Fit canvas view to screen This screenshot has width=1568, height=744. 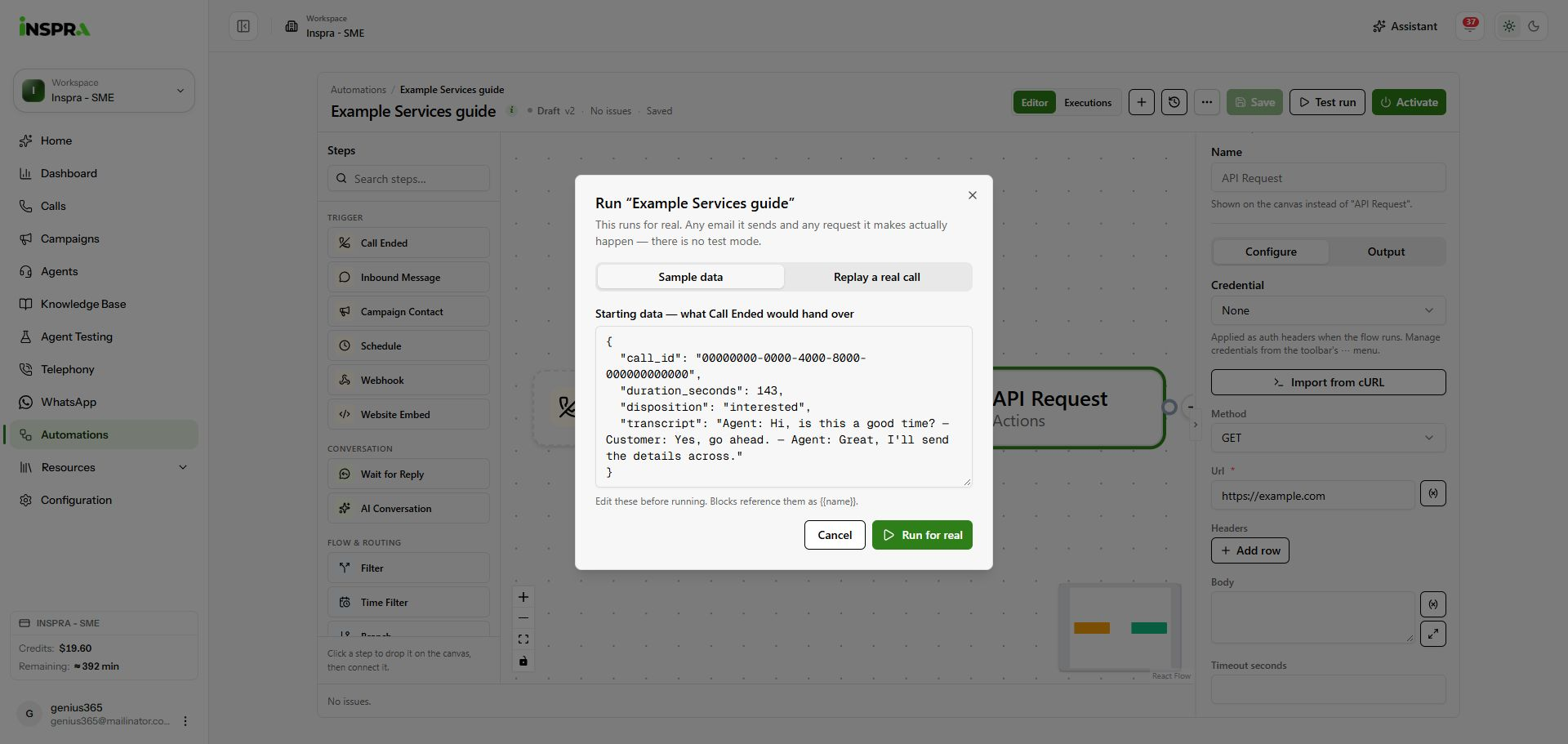click(523, 639)
